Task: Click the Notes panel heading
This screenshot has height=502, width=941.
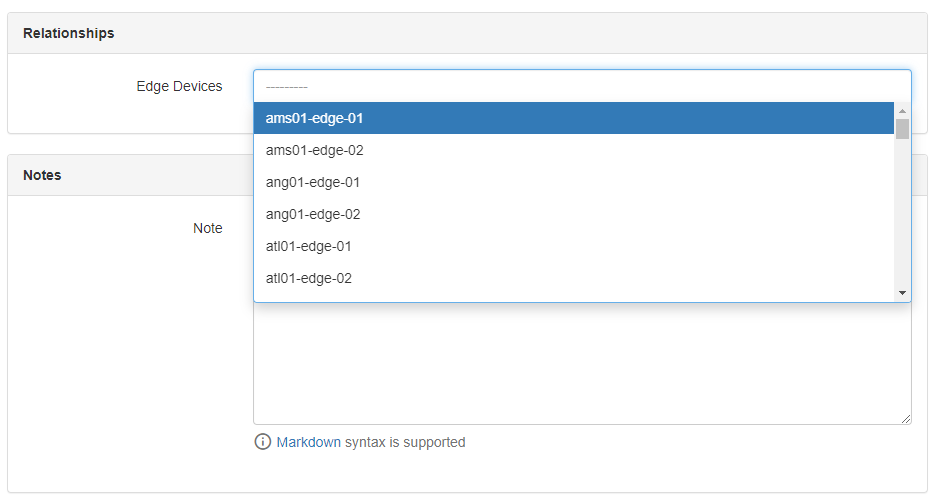Action: [42, 175]
